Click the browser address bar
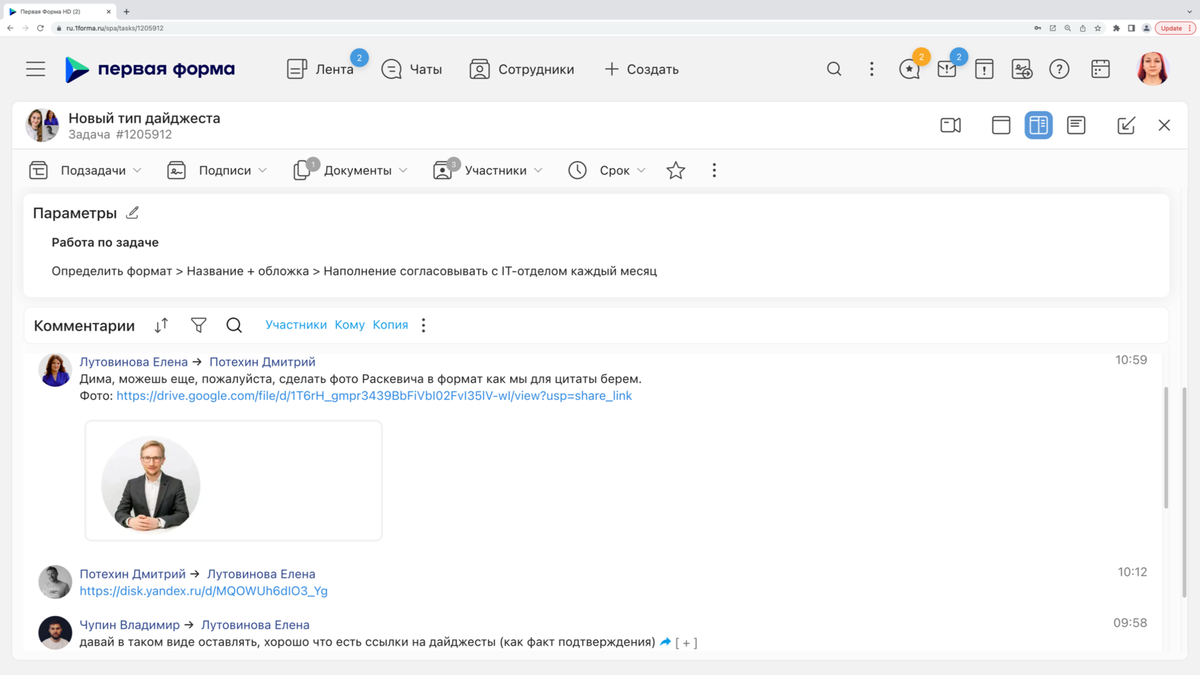The image size is (1200, 675). (540, 28)
